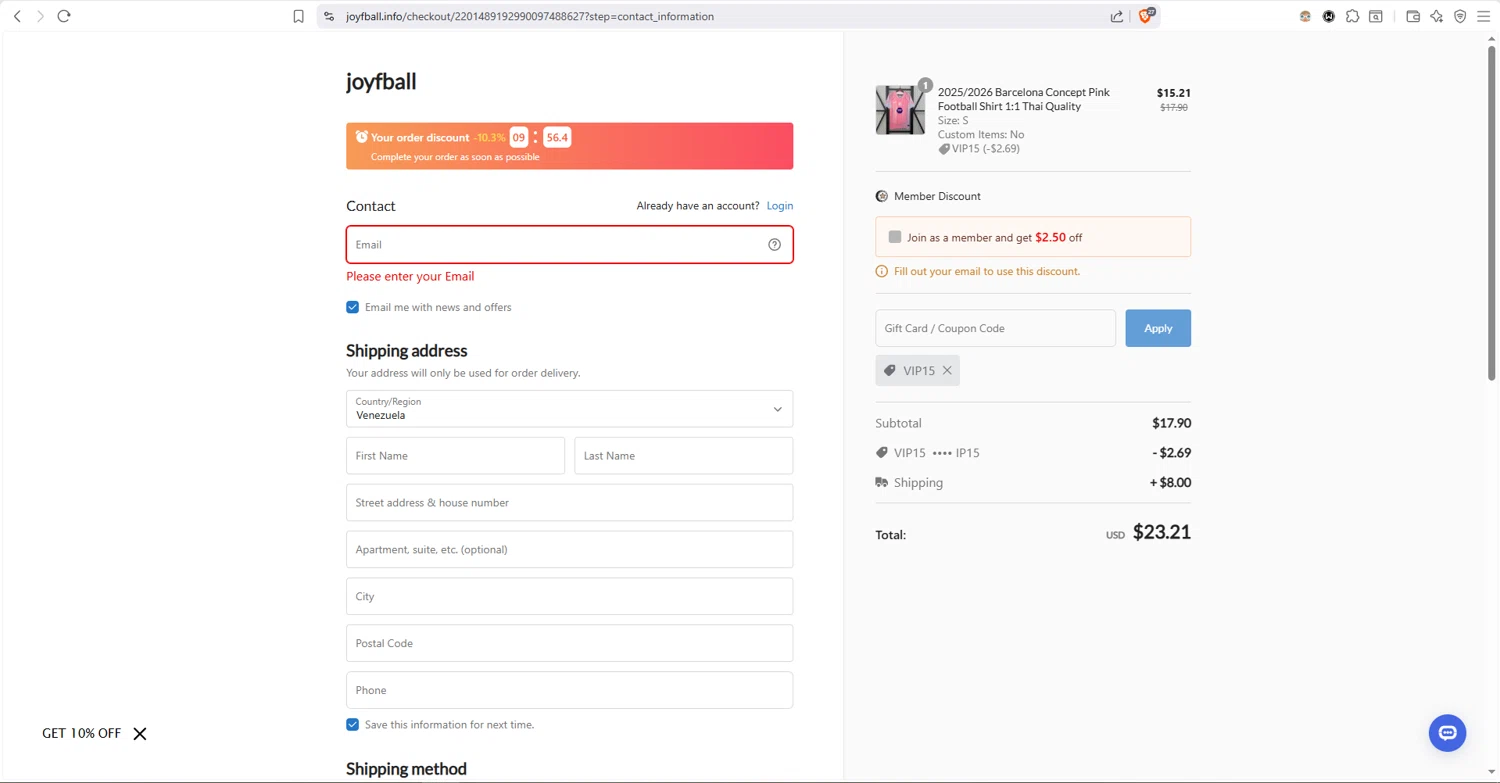Dismiss the GET 10% OFF banner
Image resolution: width=1500 pixels, height=783 pixels.
140,734
